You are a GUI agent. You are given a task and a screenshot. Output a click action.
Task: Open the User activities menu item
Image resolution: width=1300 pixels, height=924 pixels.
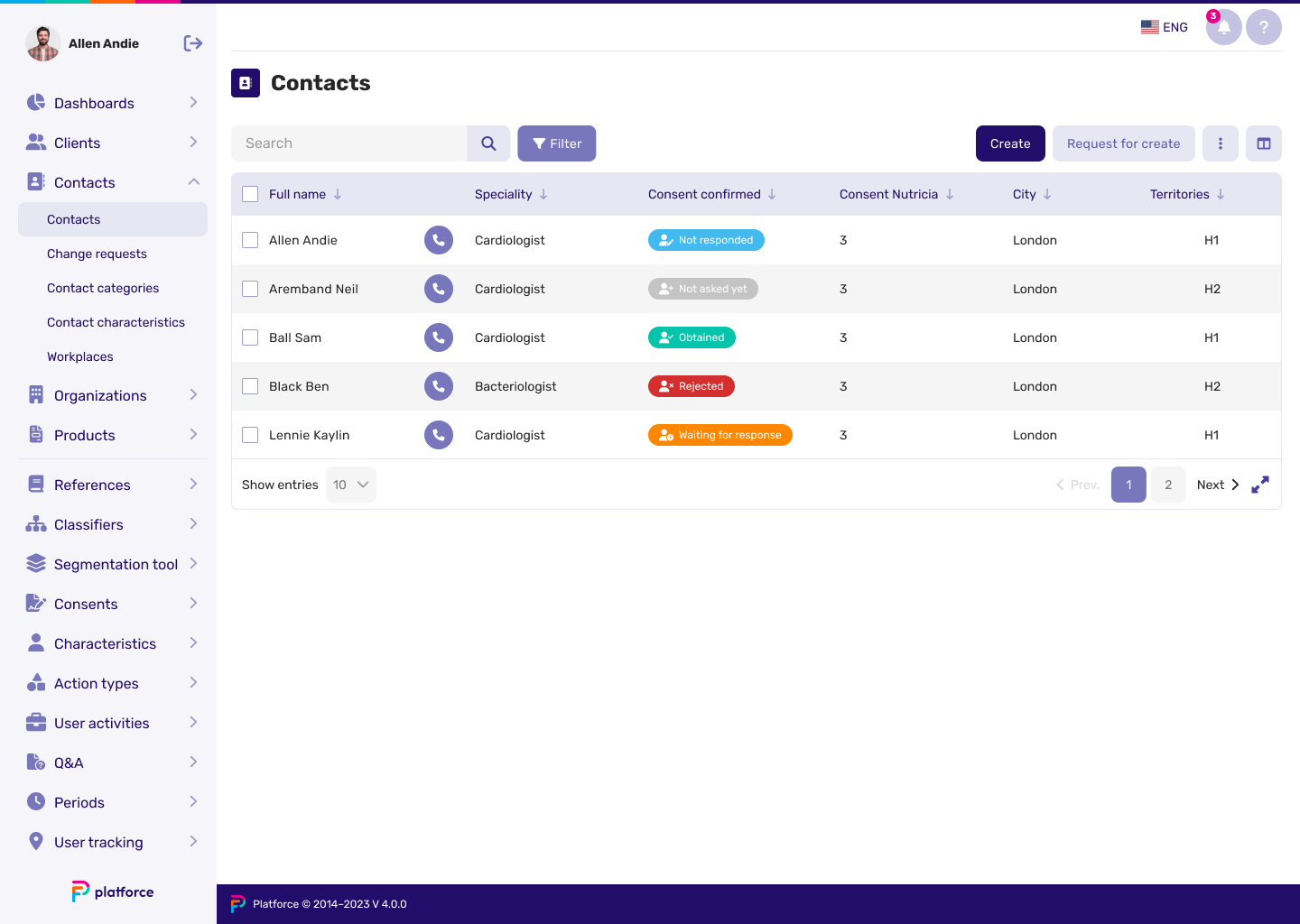pyautogui.click(x=113, y=723)
